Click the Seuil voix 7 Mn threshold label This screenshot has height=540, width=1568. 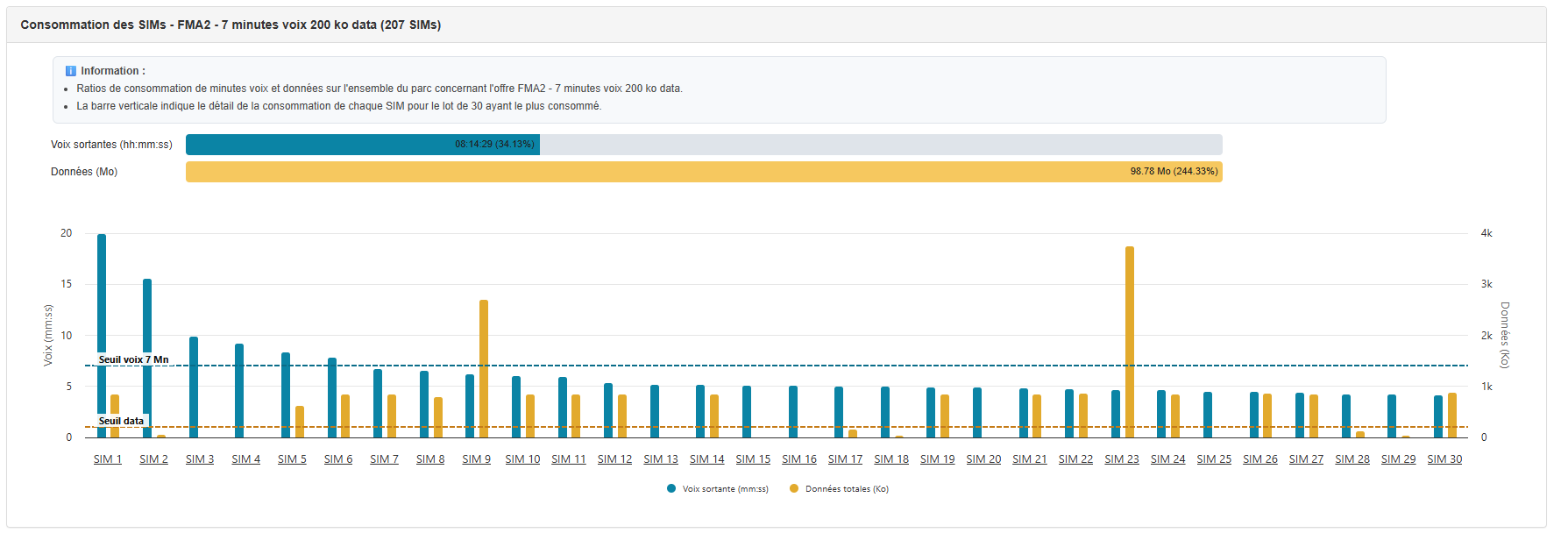tap(133, 359)
